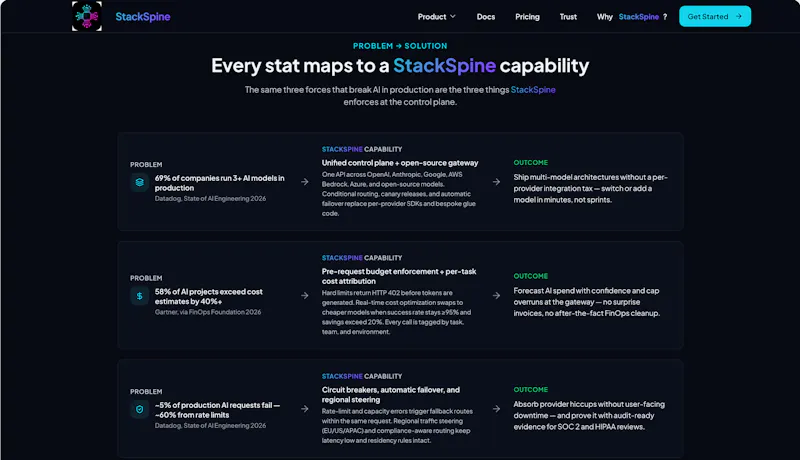800x460 pixels.
Task: Go to the Pricing page
Action: (x=527, y=17)
